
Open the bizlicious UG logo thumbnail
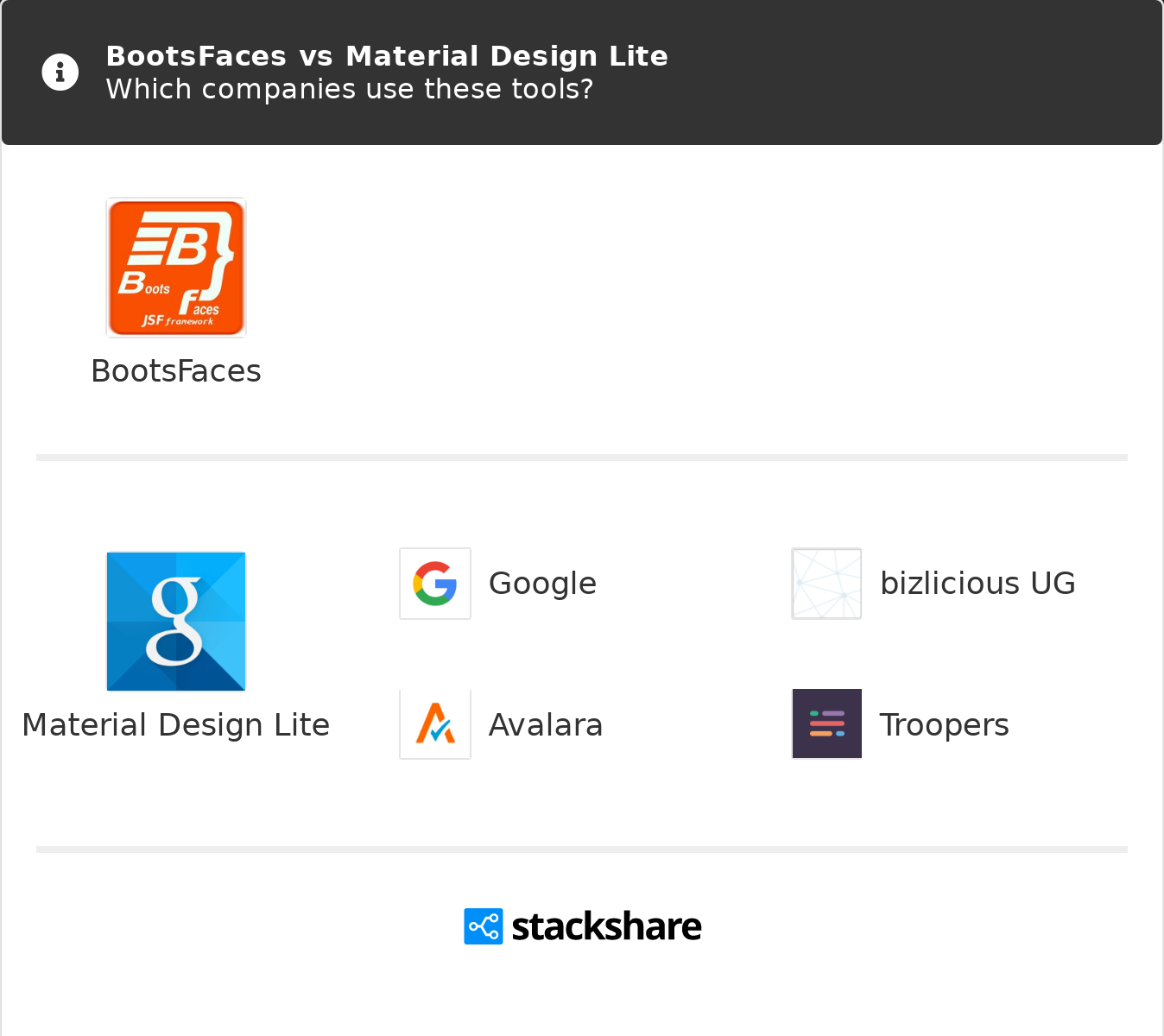click(x=827, y=584)
